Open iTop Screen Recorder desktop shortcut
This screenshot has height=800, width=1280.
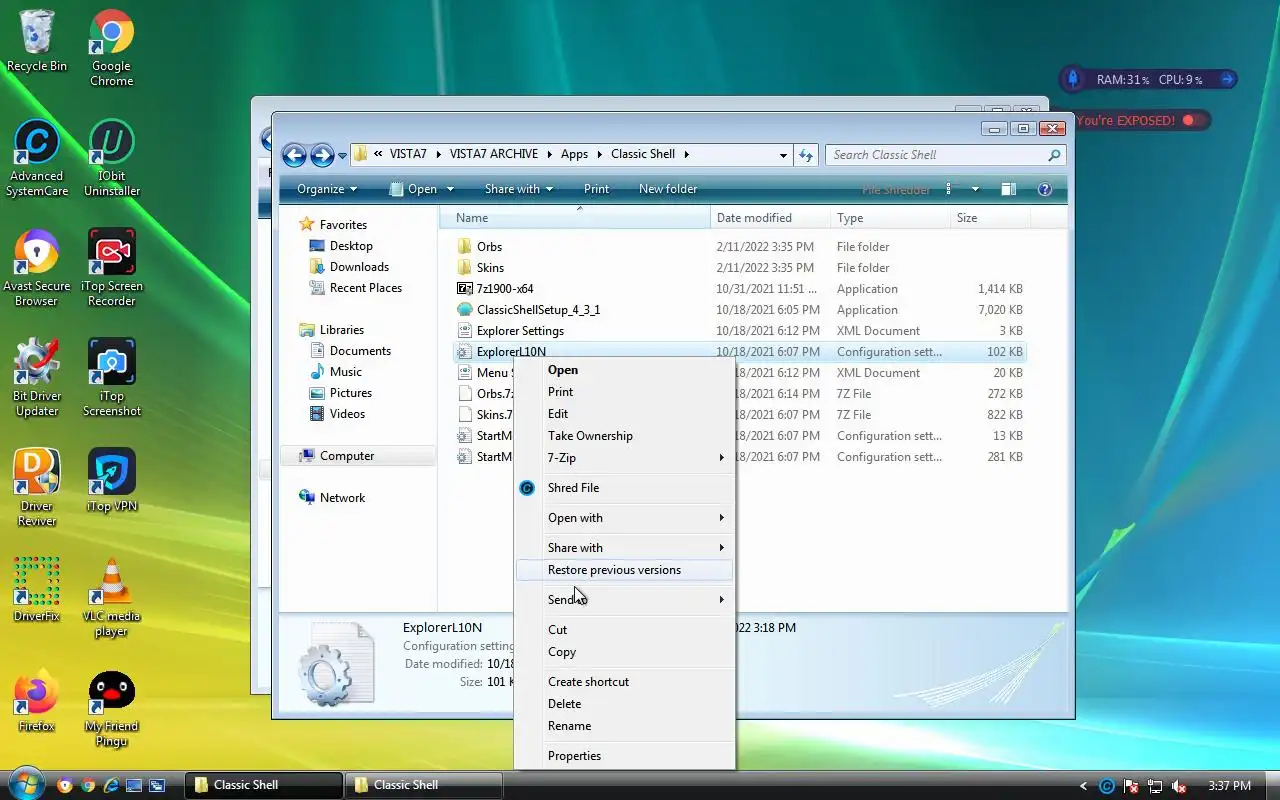112,268
